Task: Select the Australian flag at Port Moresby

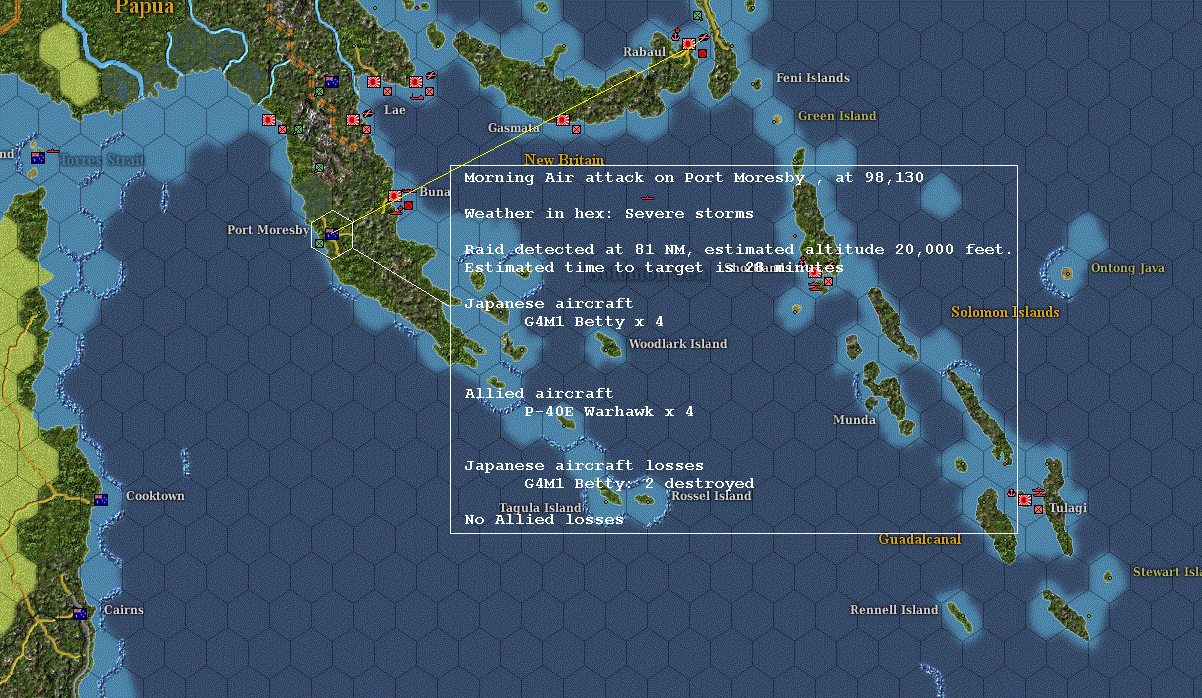Action: point(332,234)
